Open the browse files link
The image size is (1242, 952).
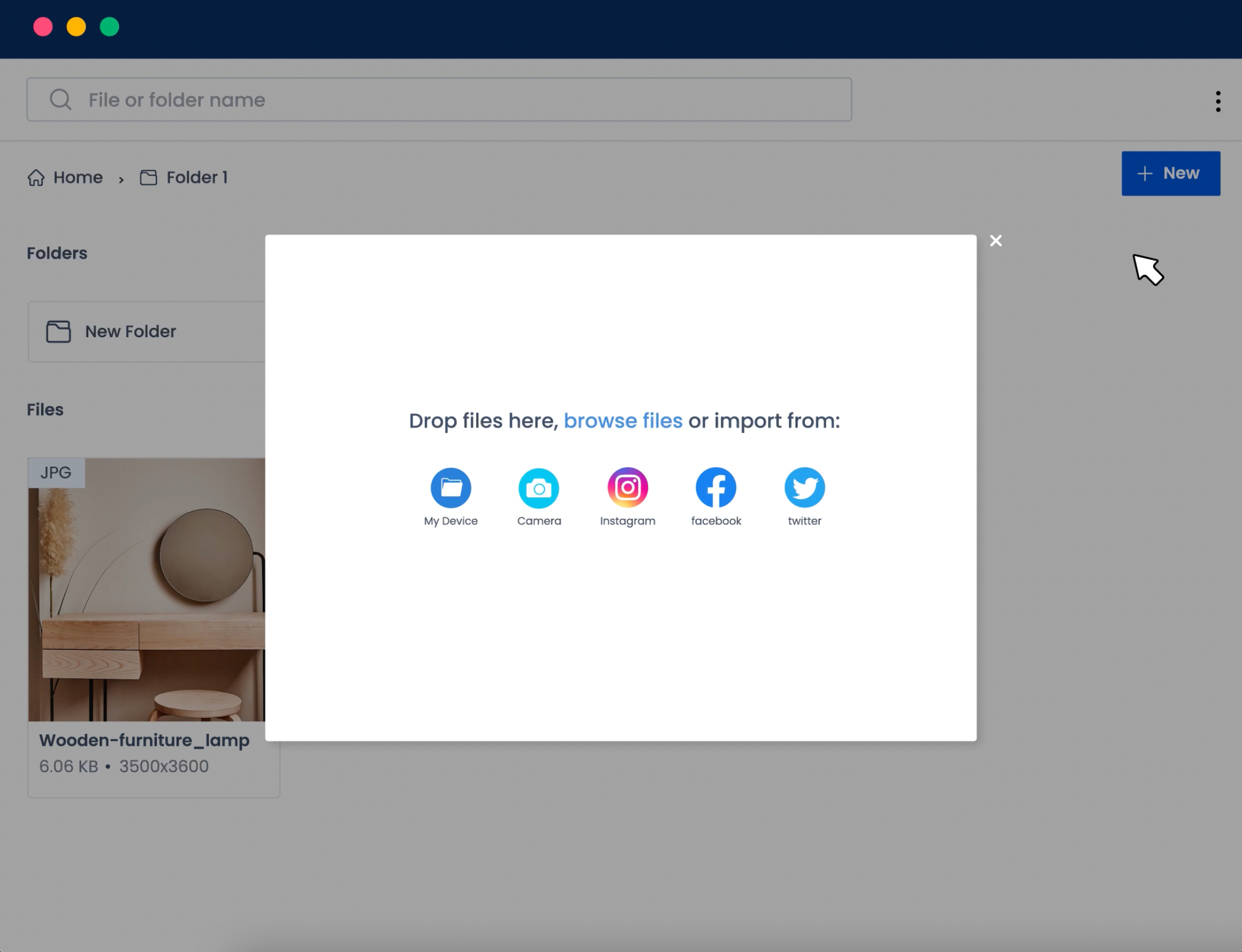pyautogui.click(x=623, y=421)
